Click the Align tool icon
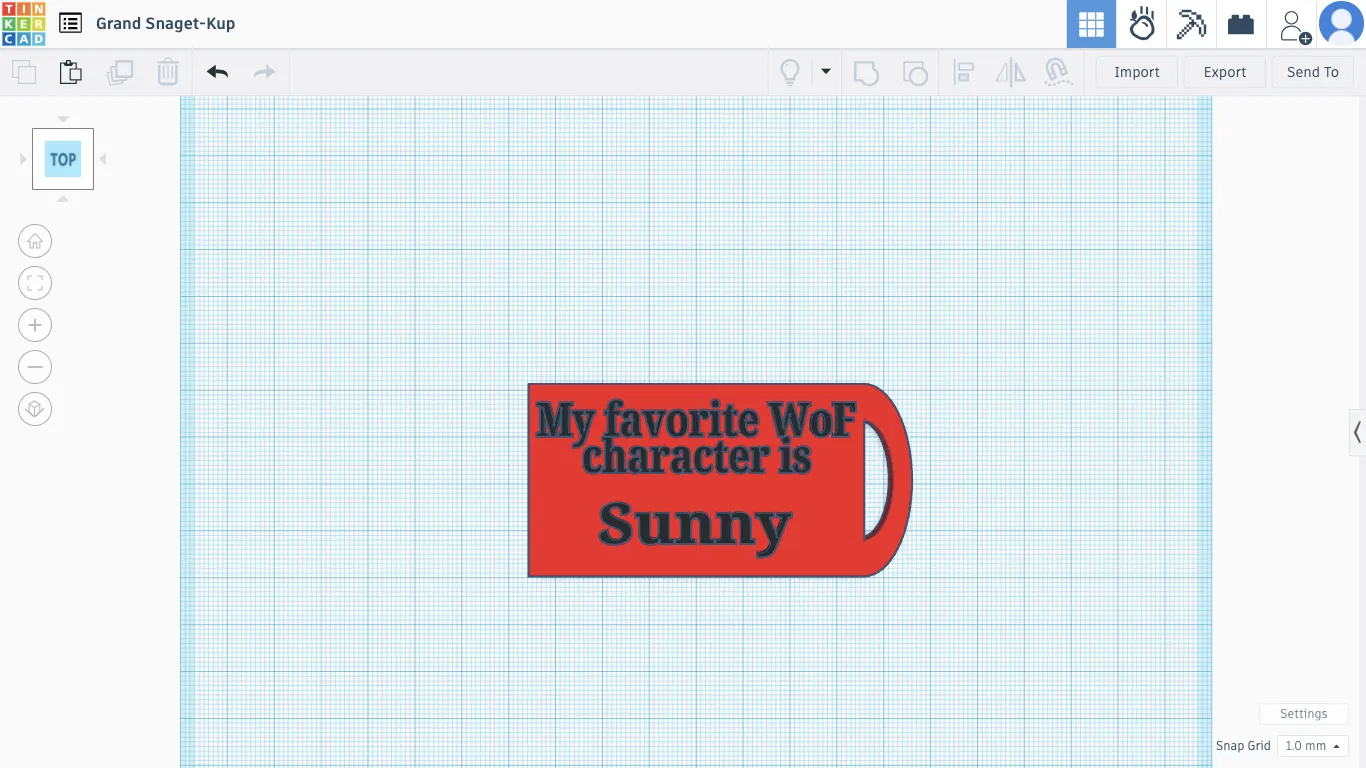Screen dimensions: 1366x768 tap(964, 72)
